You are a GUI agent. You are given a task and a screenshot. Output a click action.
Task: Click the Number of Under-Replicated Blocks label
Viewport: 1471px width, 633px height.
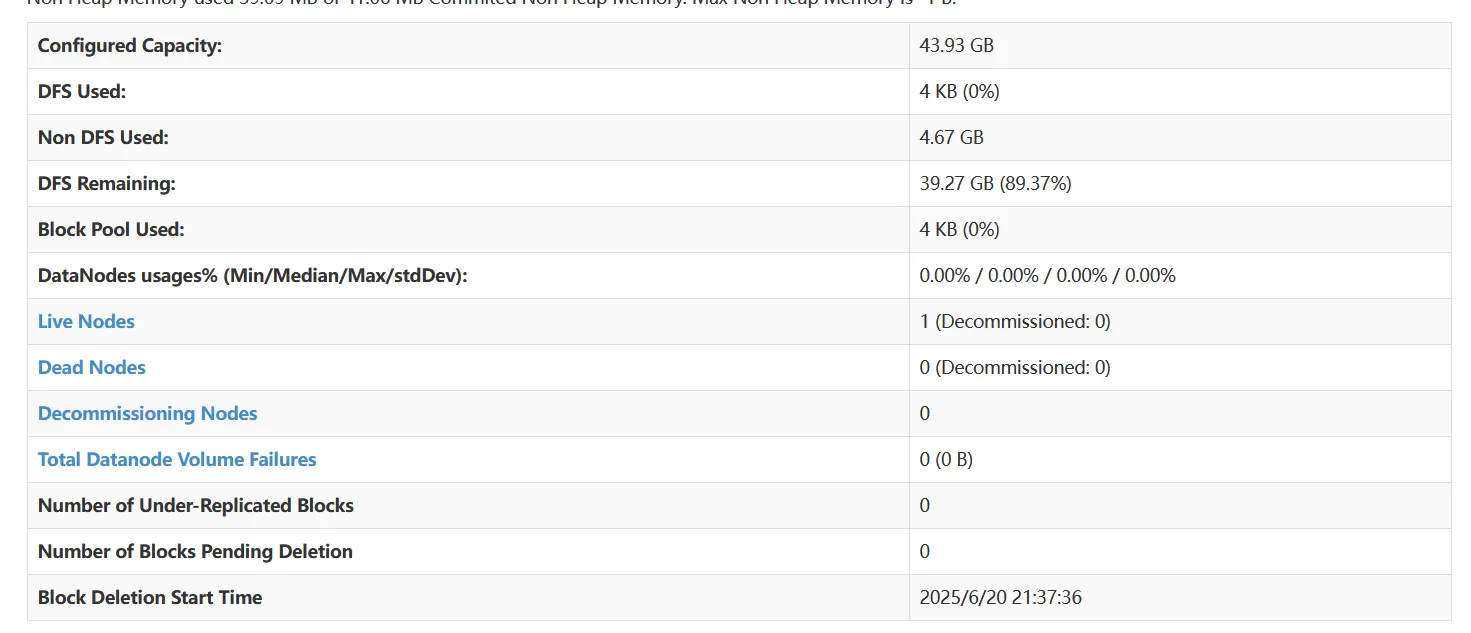196,505
